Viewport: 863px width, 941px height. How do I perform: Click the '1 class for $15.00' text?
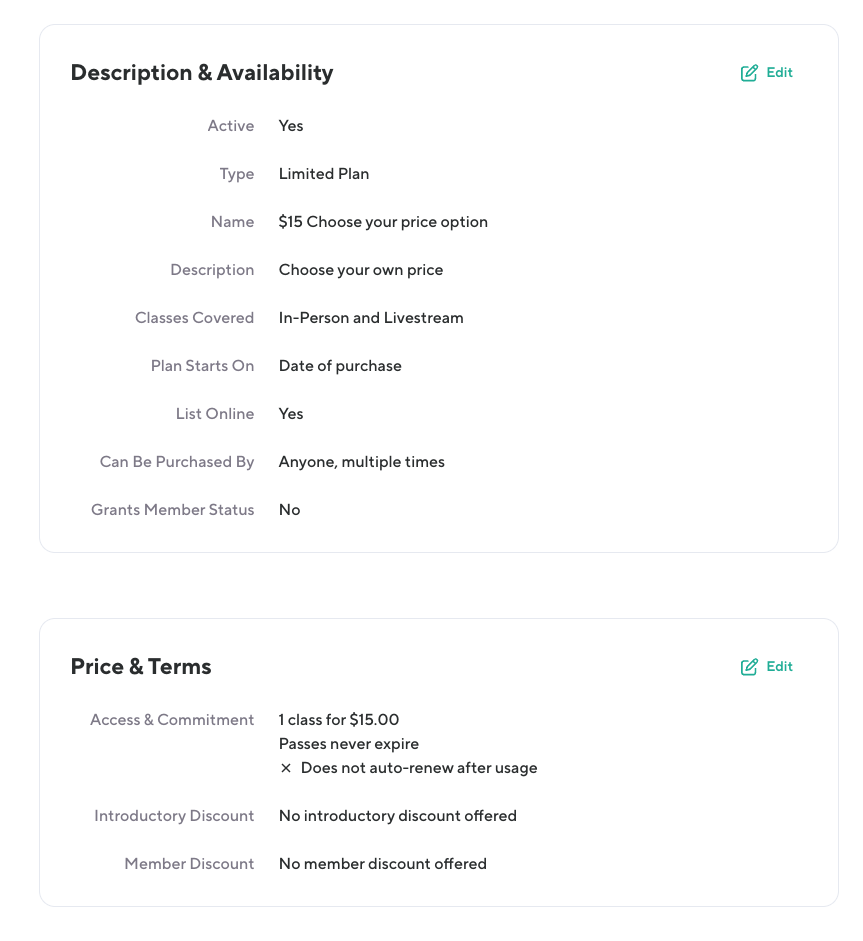(x=339, y=720)
